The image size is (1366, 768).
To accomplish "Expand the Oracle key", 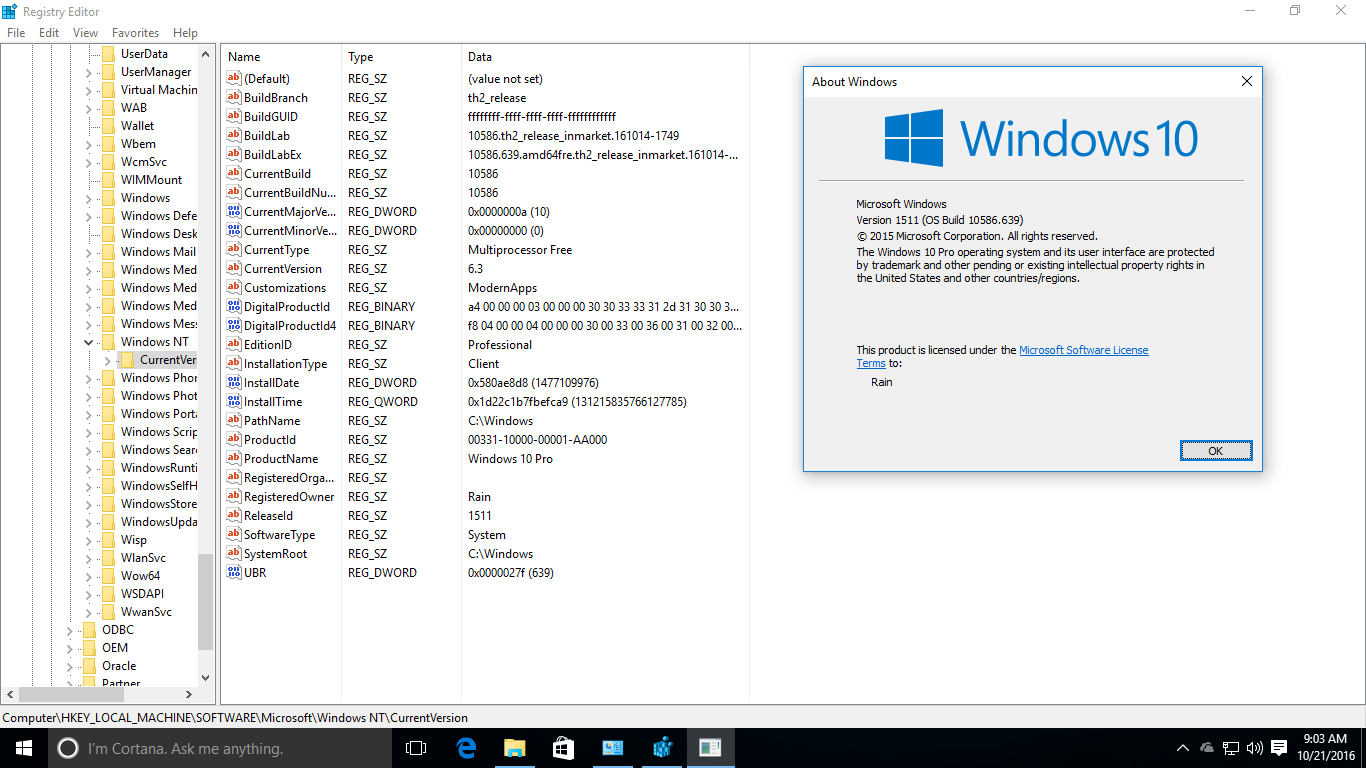I will [x=69, y=666].
